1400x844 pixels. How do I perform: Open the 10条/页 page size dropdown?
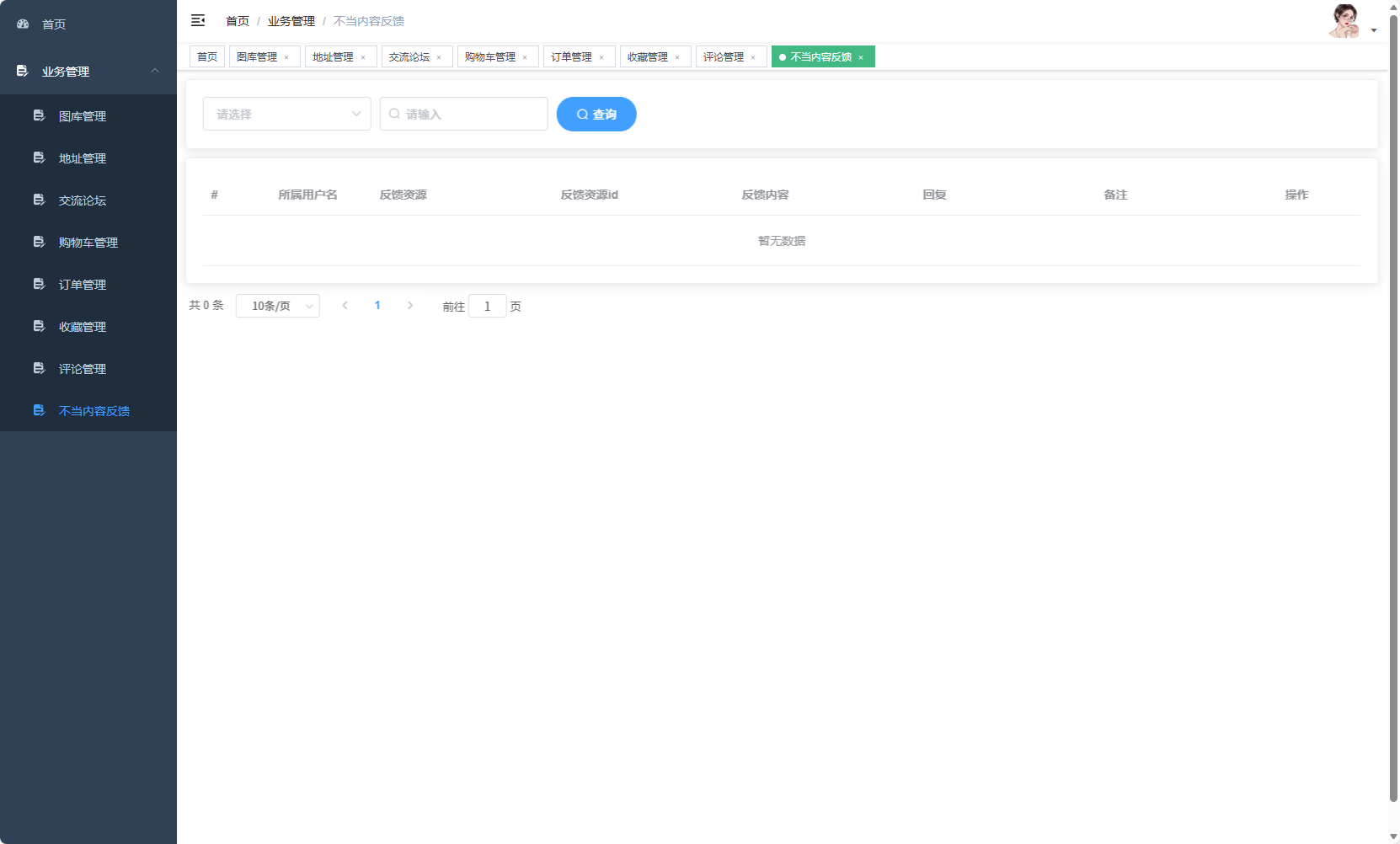[278, 306]
